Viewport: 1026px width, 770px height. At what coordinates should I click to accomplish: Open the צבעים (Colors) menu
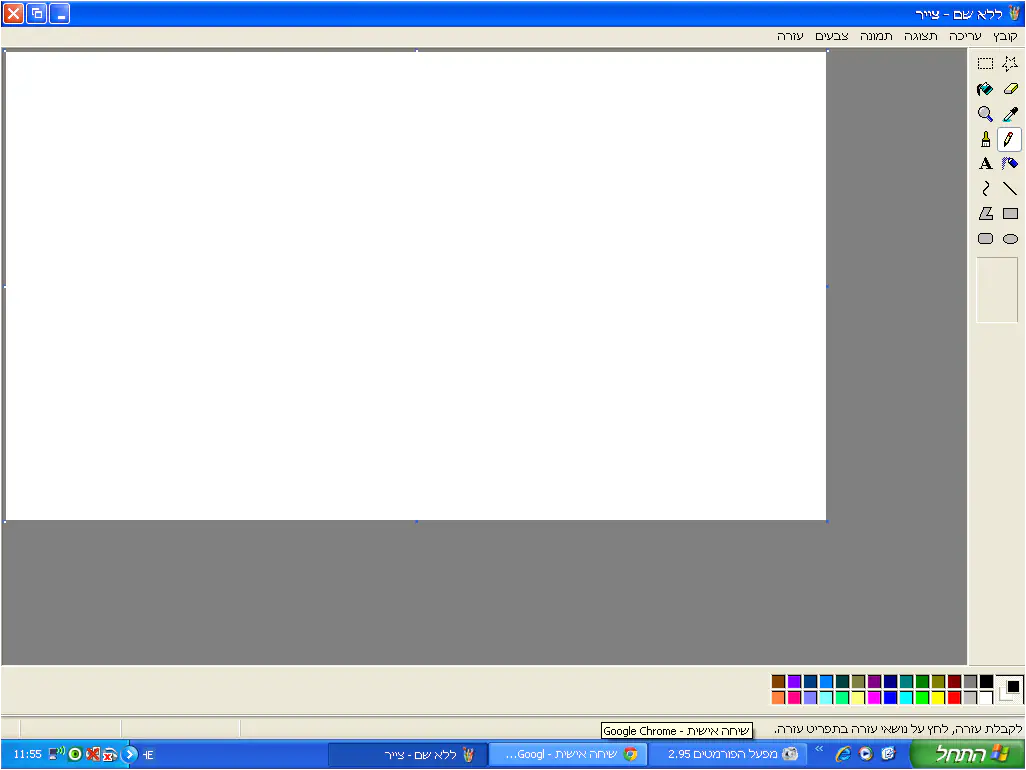[x=832, y=35]
